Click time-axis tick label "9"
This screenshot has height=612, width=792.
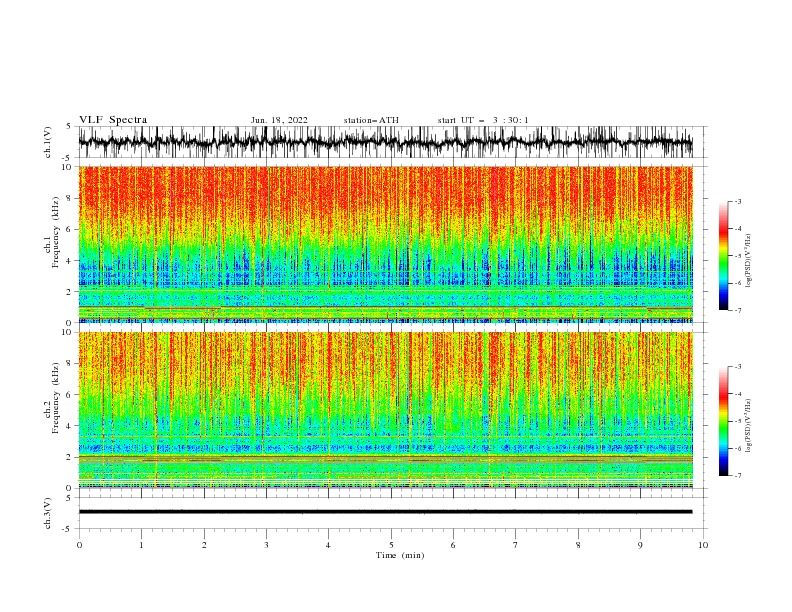coord(641,545)
